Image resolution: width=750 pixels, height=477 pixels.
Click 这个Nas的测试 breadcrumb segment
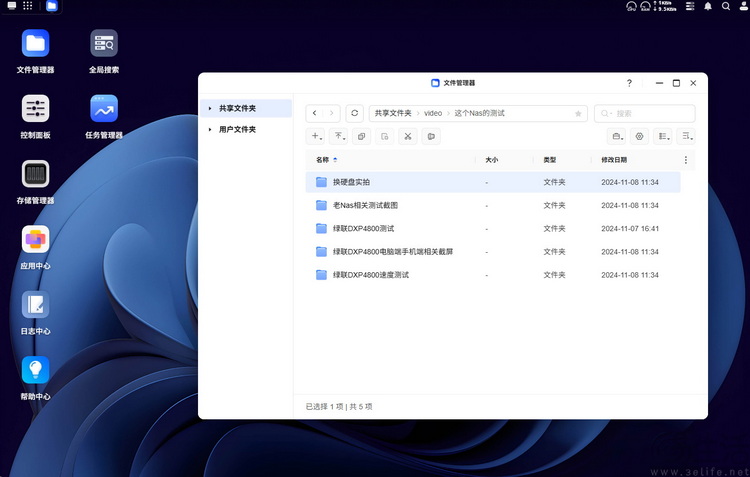[x=479, y=113]
